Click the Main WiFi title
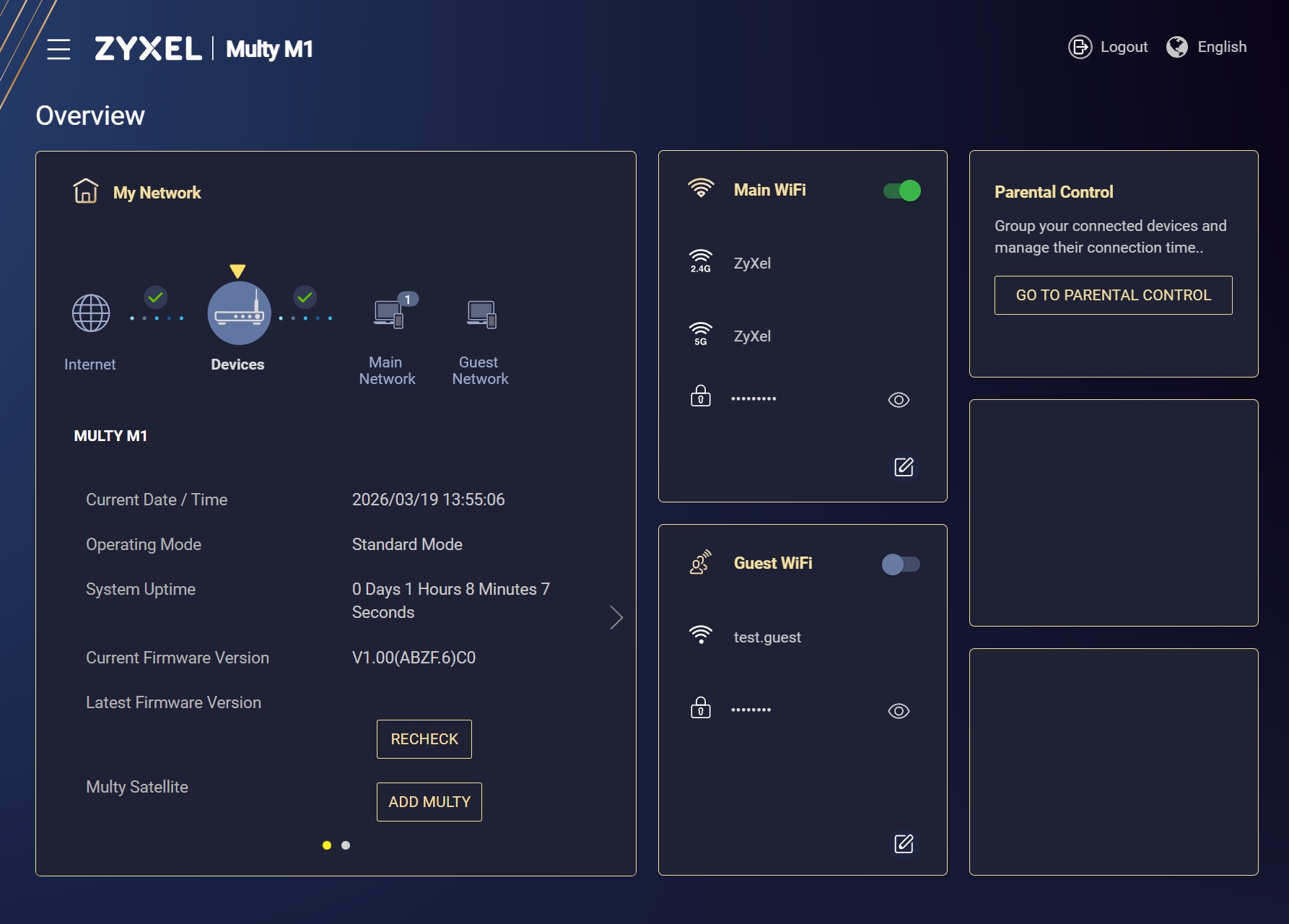1289x924 pixels. pyautogui.click(x=770, y=190)
